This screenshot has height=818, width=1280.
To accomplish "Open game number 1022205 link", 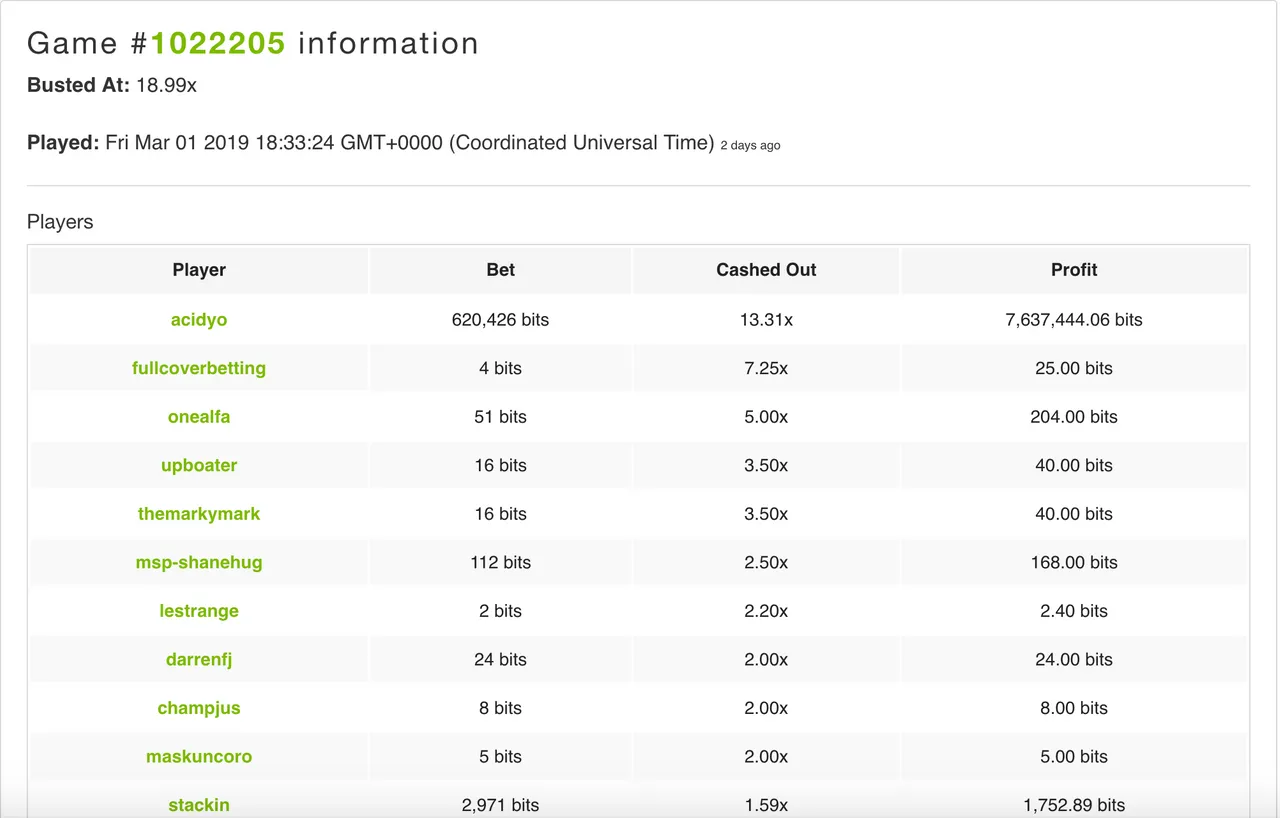I will pyautogui.click(x=218, y=43).
